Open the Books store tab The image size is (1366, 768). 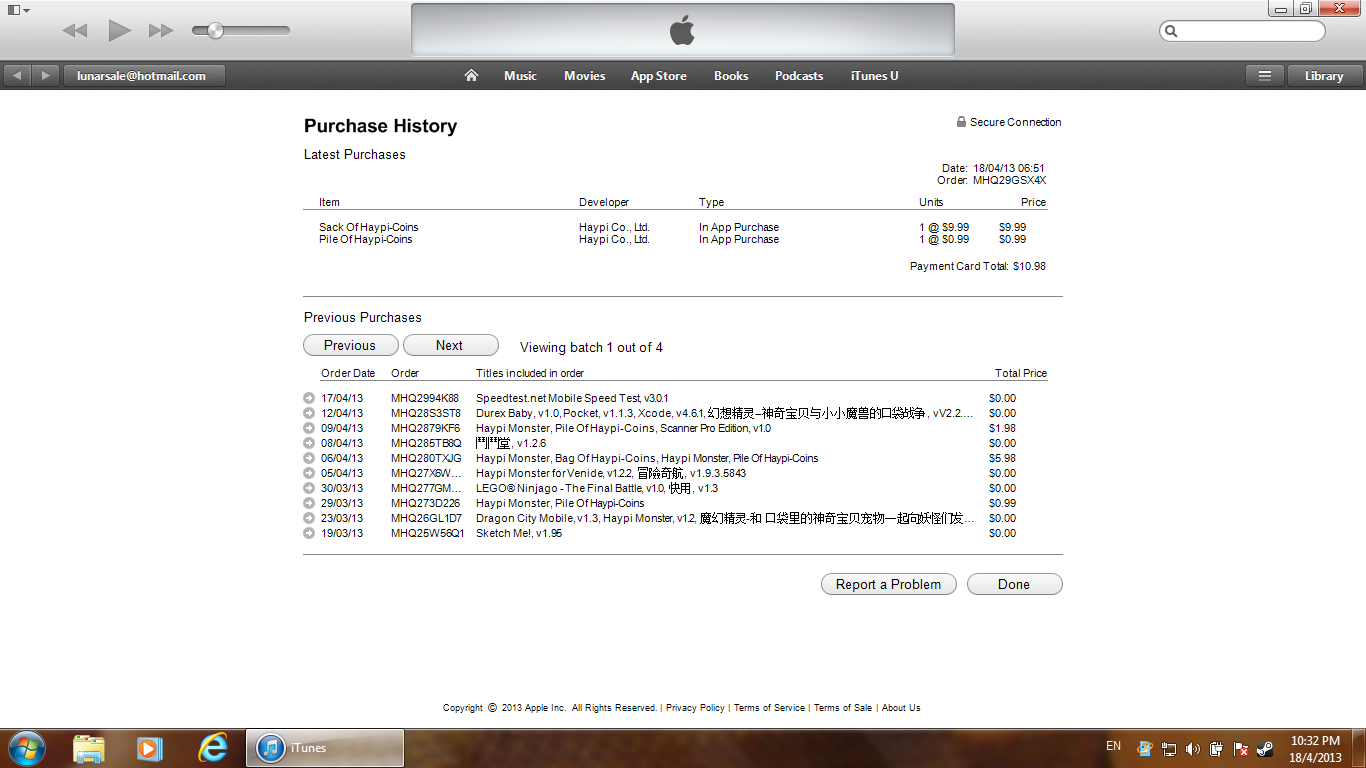pyautogui.click(x=731, y=76)
